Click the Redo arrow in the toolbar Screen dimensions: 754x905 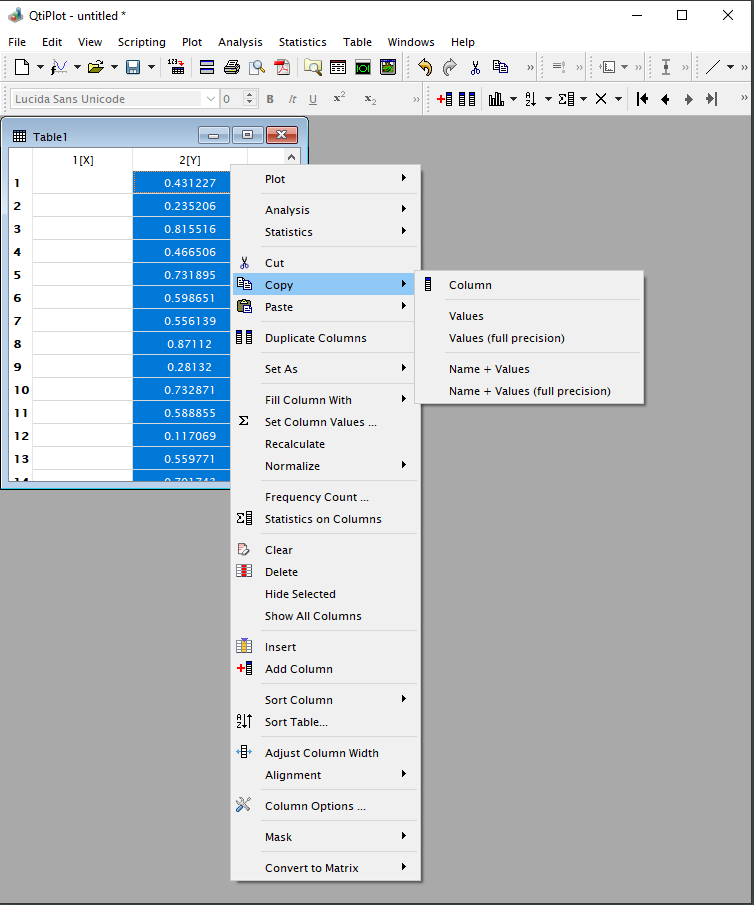coord(450,67)
